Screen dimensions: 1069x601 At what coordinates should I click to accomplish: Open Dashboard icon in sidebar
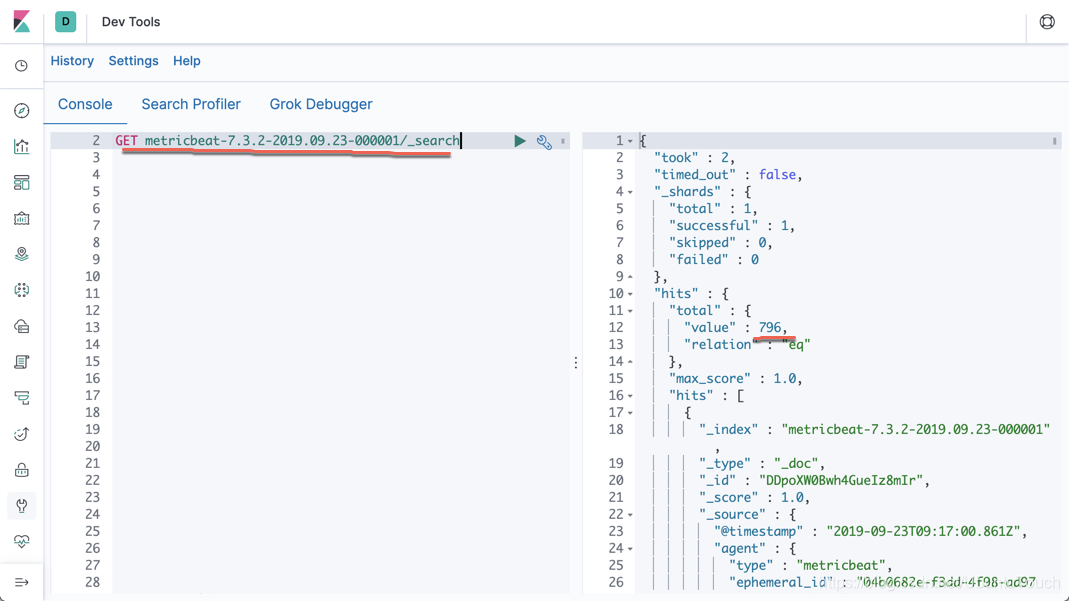tap(22, 183)
